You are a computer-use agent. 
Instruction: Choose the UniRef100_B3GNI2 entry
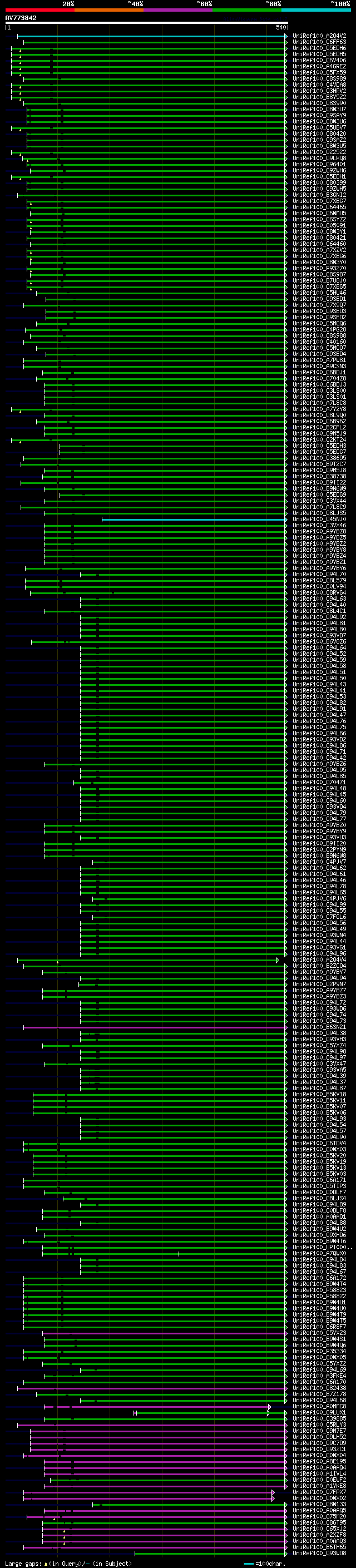click(319, 195)
